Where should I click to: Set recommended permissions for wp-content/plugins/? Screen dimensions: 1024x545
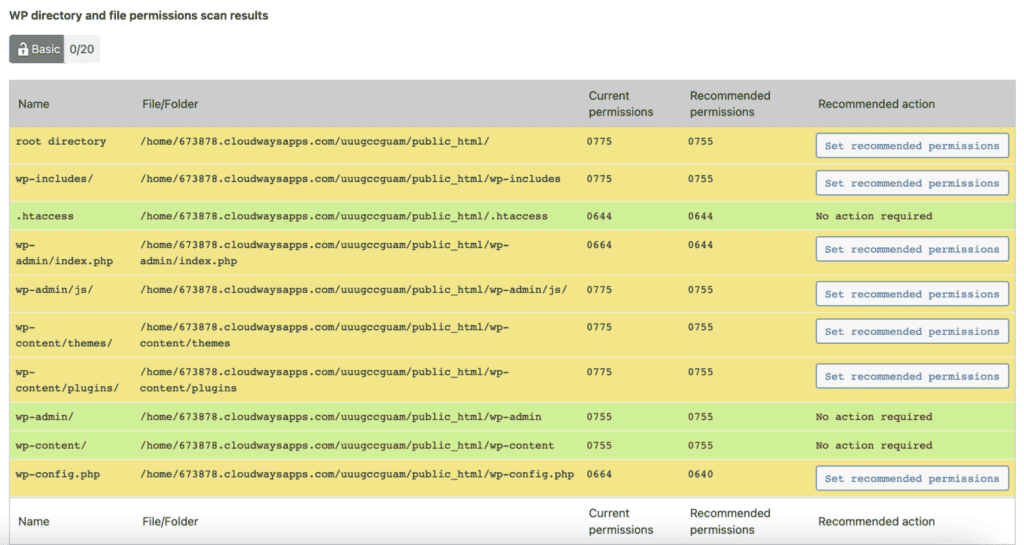pyautogui.click(x=912, y=376)
